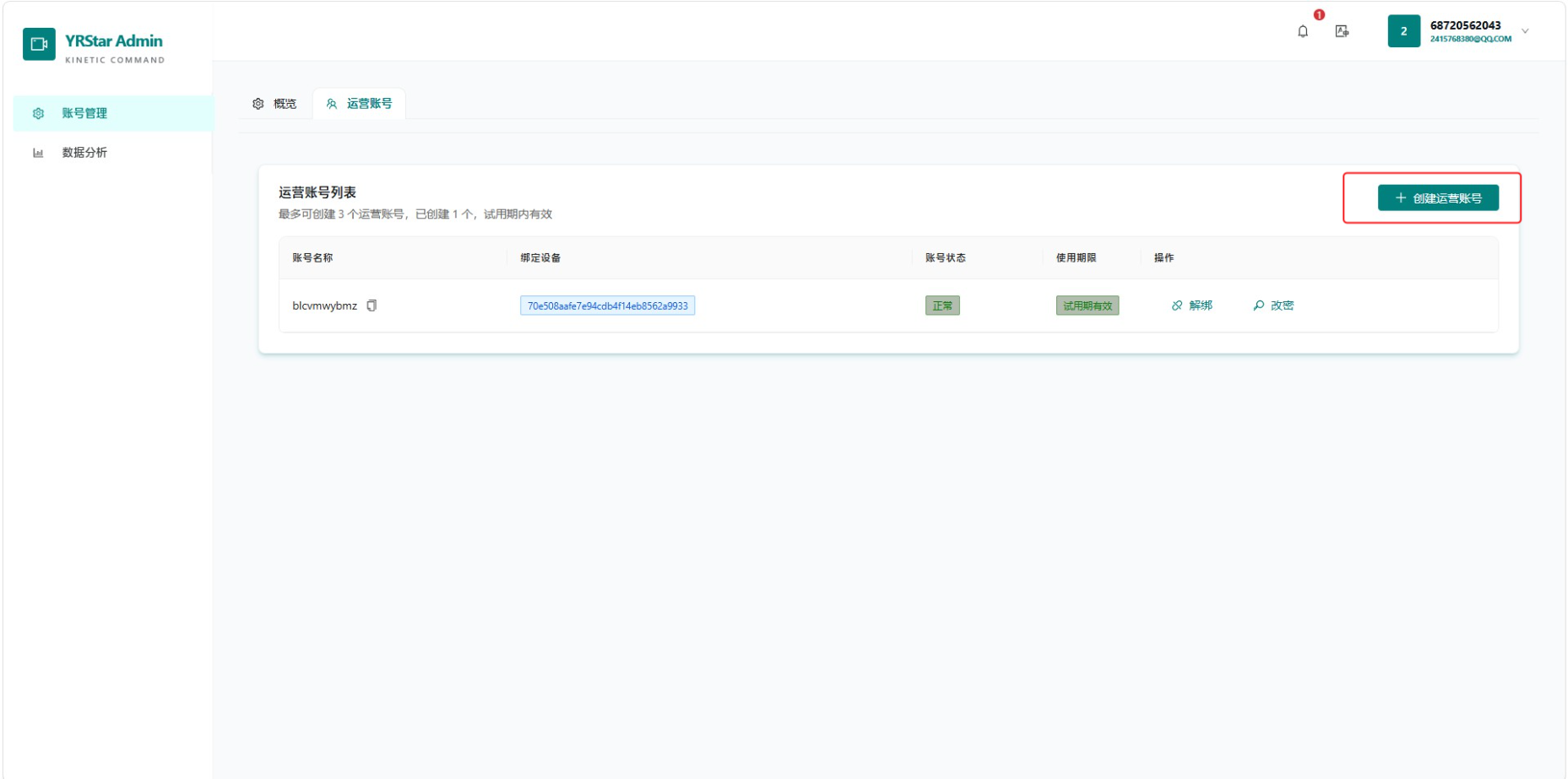Click the YRStar Admin logo icon
This screenshot has height=779, width=1568.
click(x=39, y=45)
